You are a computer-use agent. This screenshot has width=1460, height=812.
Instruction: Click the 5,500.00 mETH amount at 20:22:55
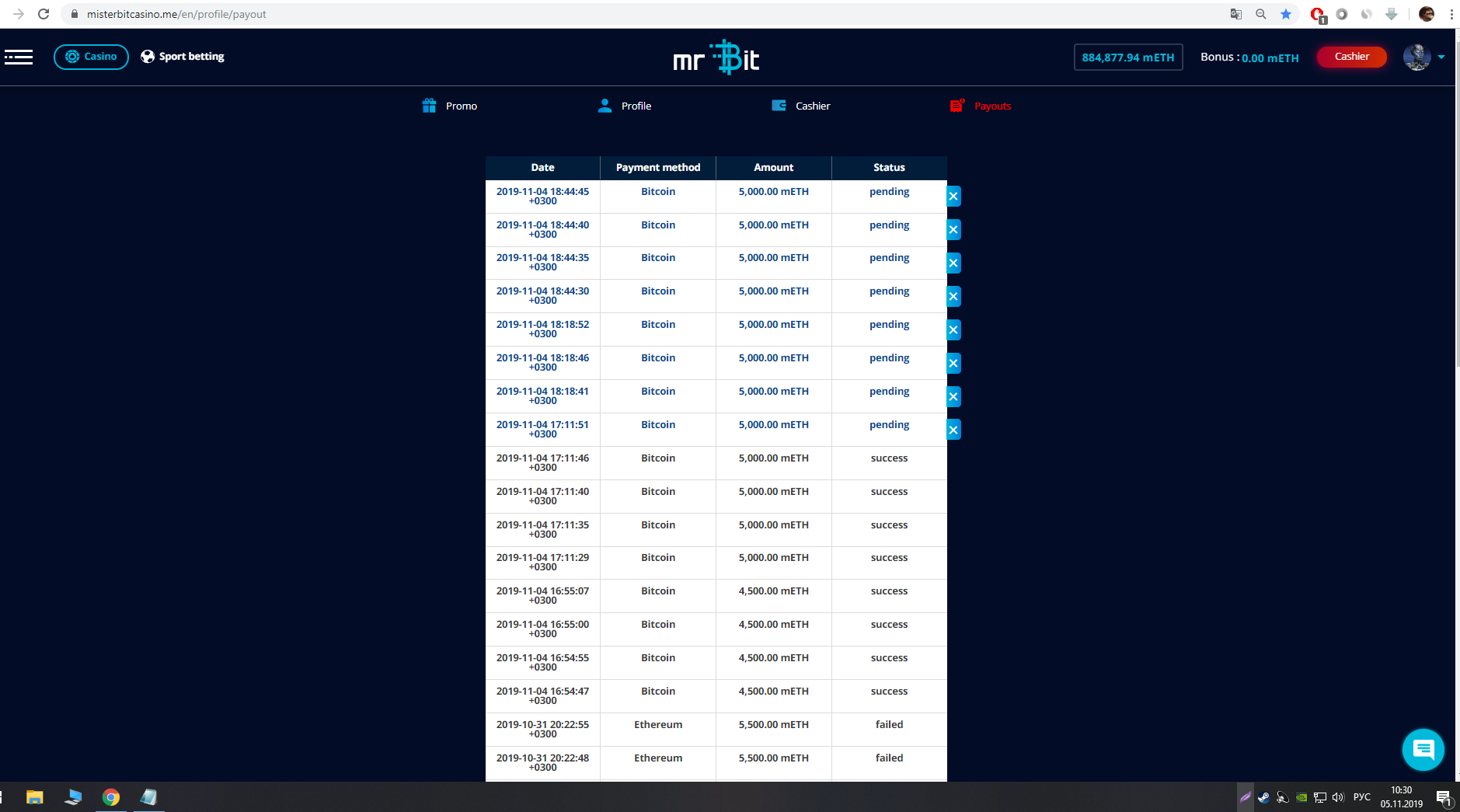(774, 725)
